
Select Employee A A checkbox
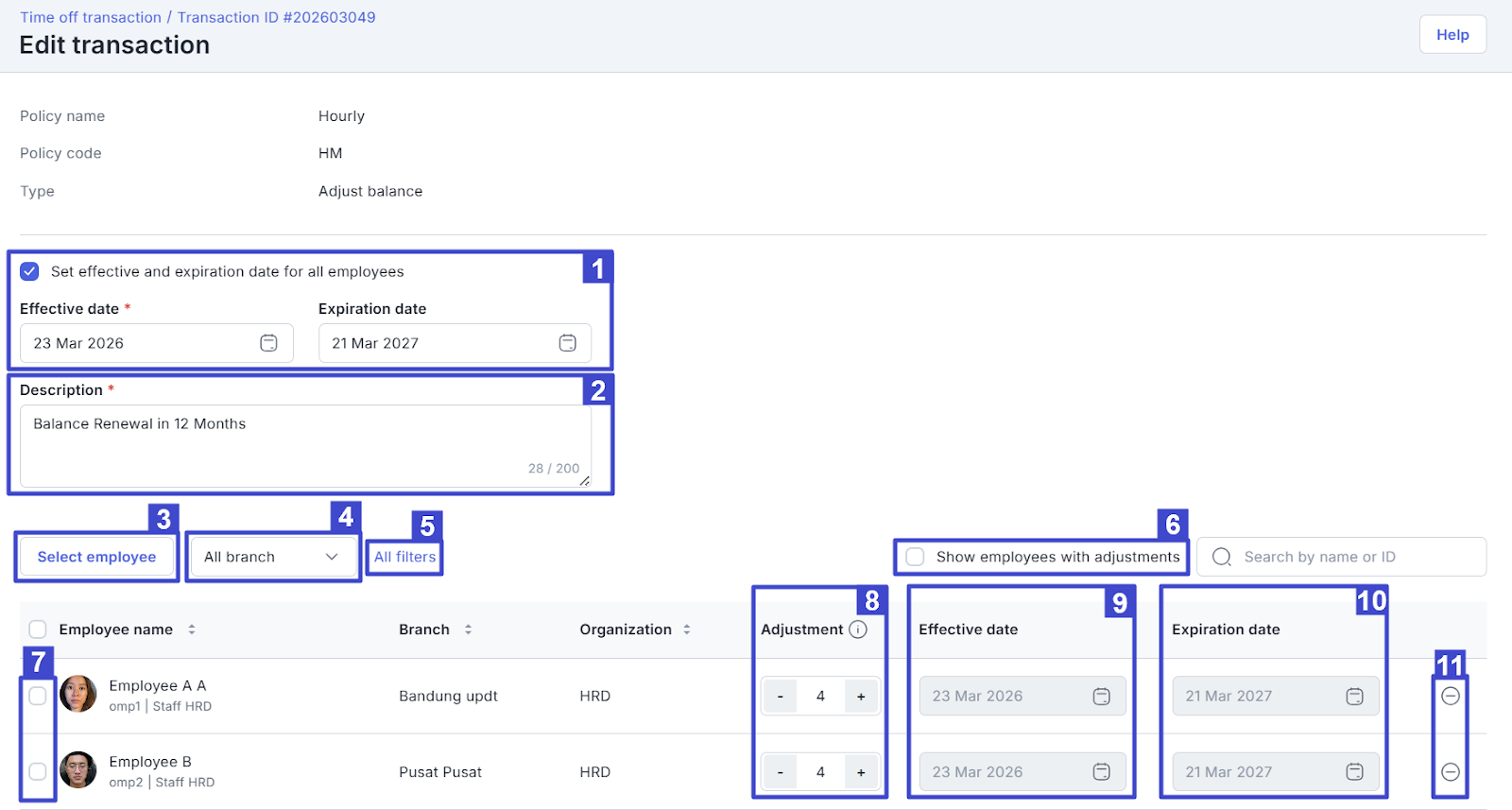[38, 696]
